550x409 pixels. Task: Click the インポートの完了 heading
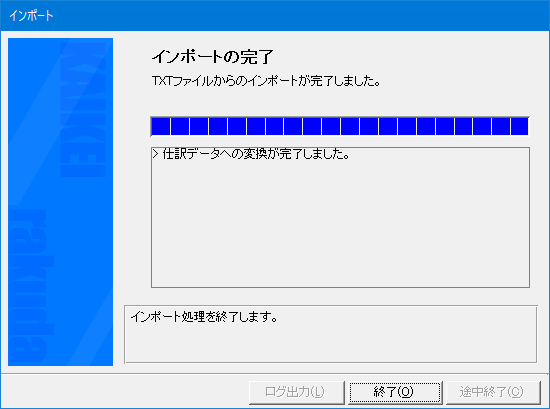coord(213,57)
